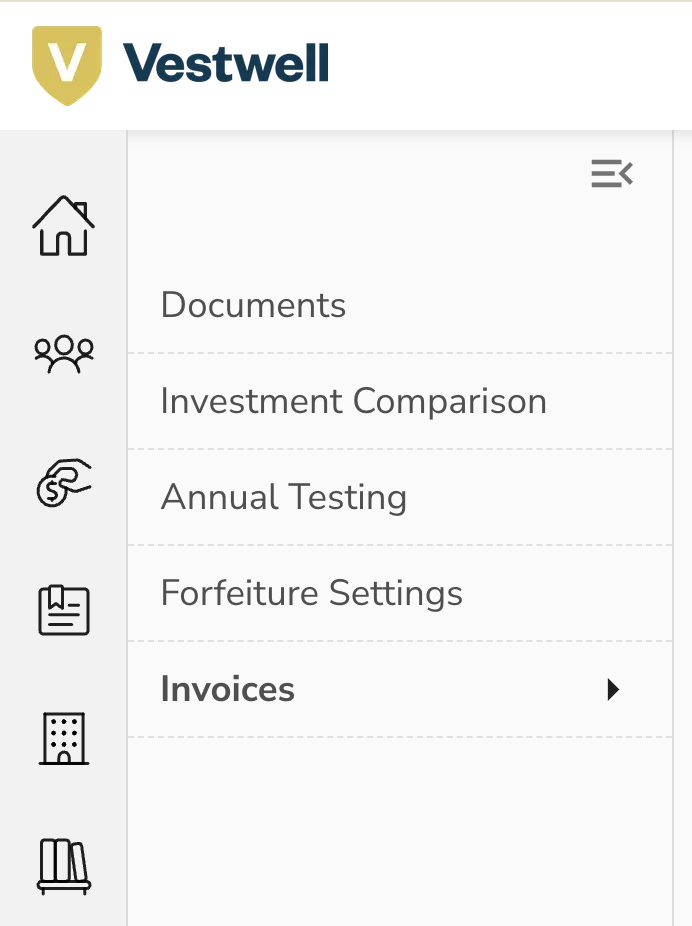This screenshot has height=926, width=692.
Task: Open the Documents menu item
Action: click(252, 305)
